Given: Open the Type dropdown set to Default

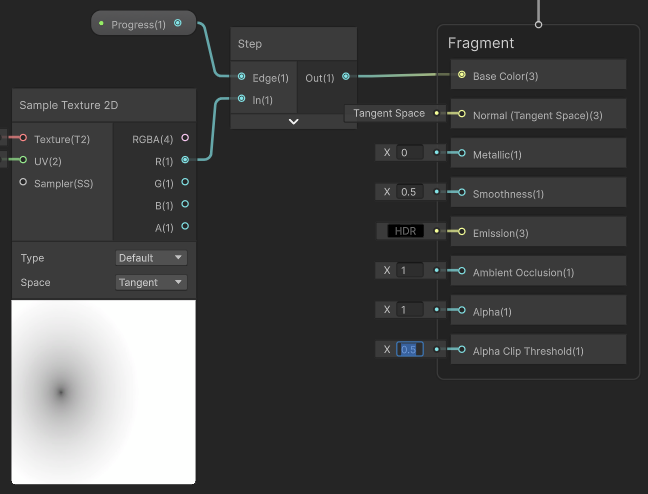Looking at the screenshot, I should click(151, 258).
